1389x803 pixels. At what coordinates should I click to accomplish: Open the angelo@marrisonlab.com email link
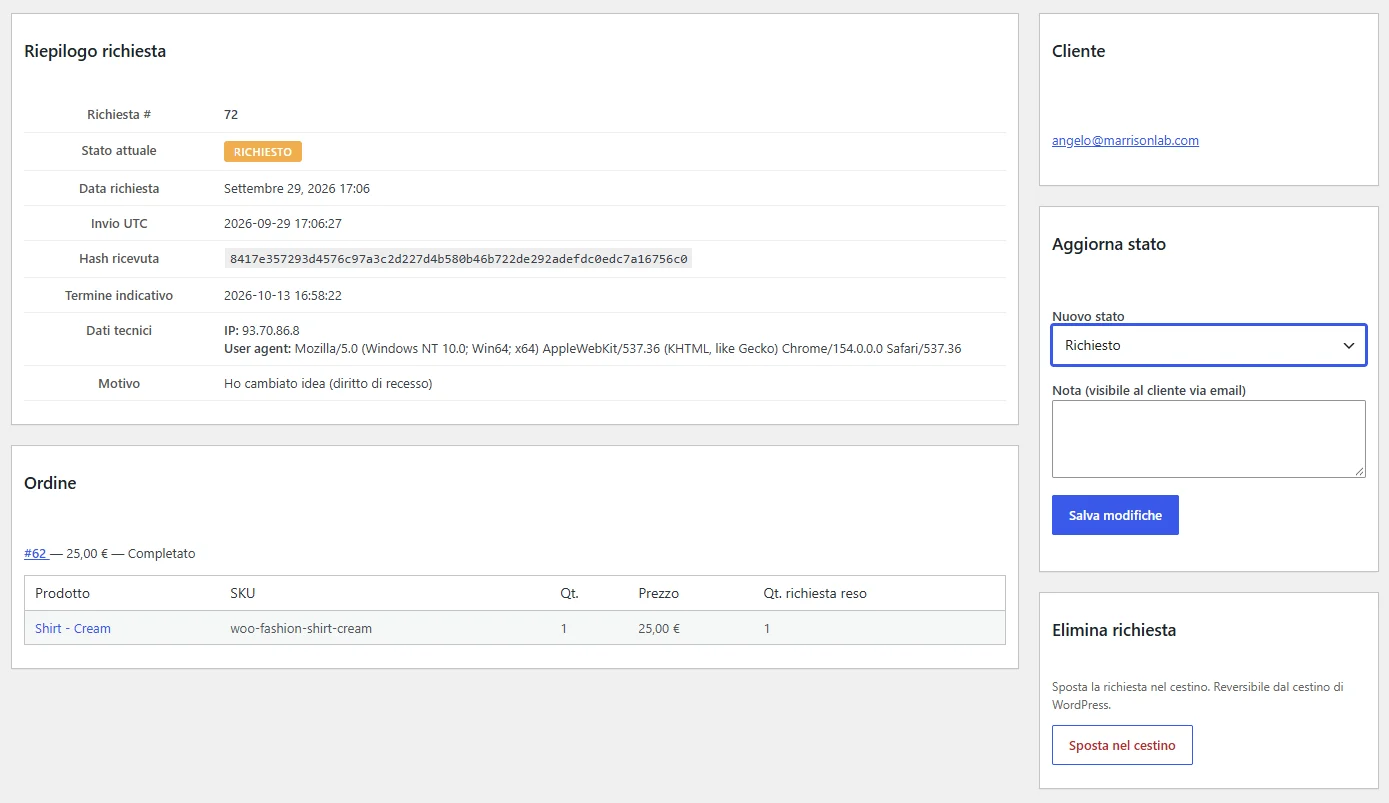tap(1125, 141)
